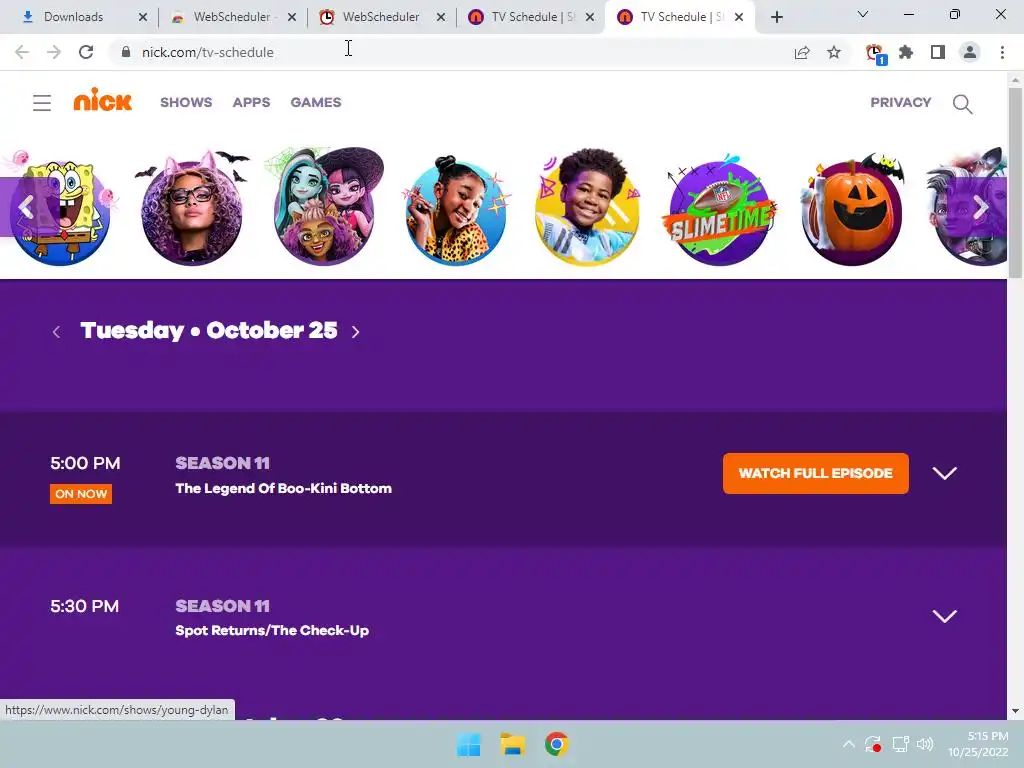Image resolution: width=1024 pixels, height=768 pixels.
Task: Open the volume speaker tray icon
Action: [x=925, y=744]
